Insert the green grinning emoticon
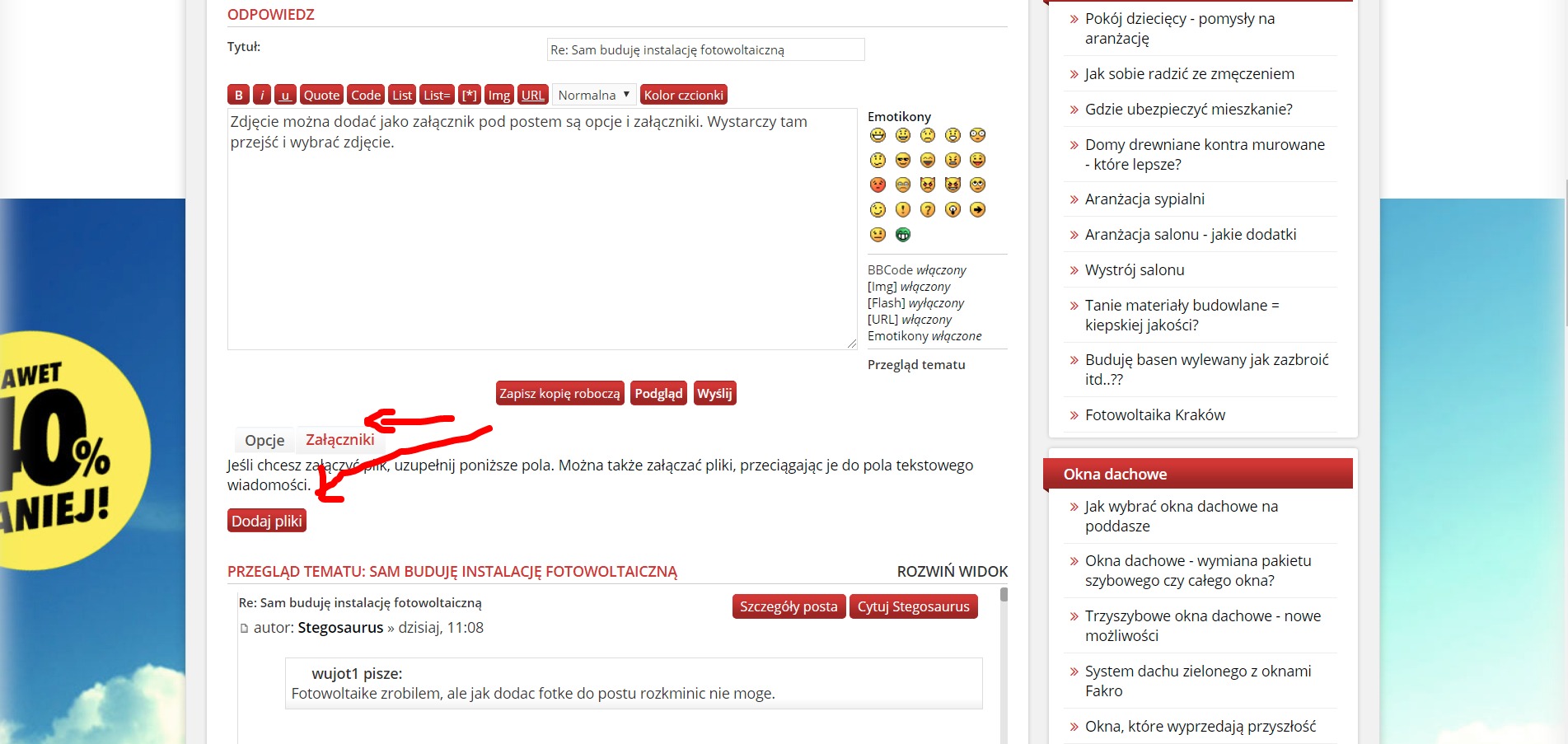Screen dimensions: 1568x744 tap(903, 235)
